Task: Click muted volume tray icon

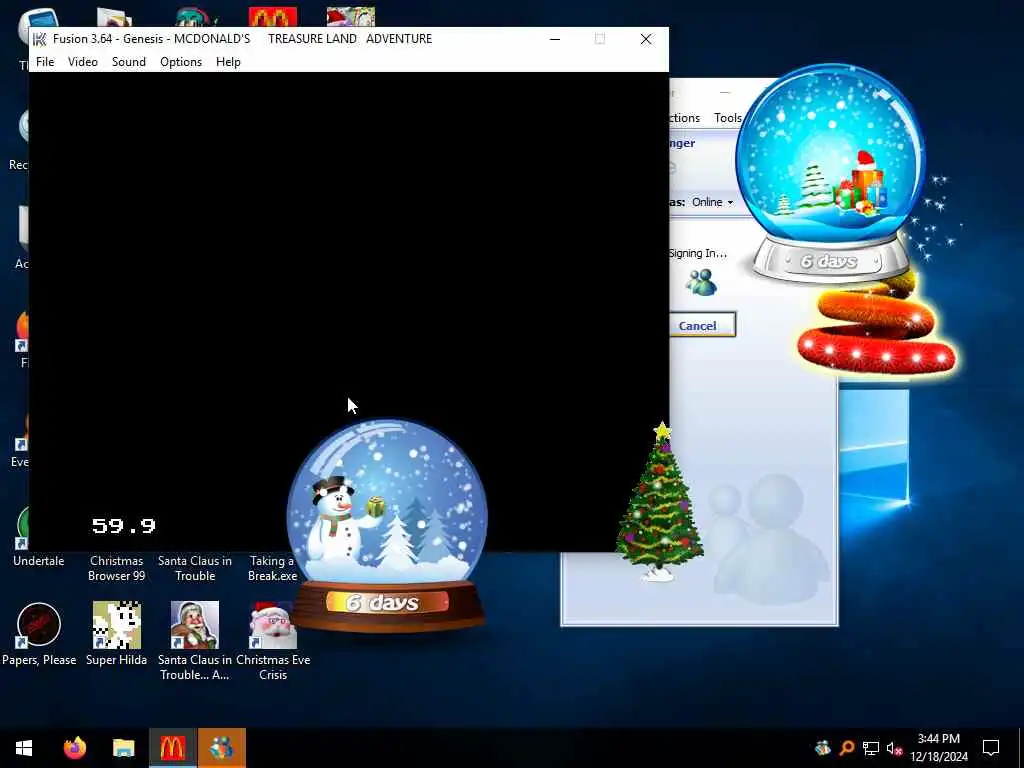Action: click(894, 748)
